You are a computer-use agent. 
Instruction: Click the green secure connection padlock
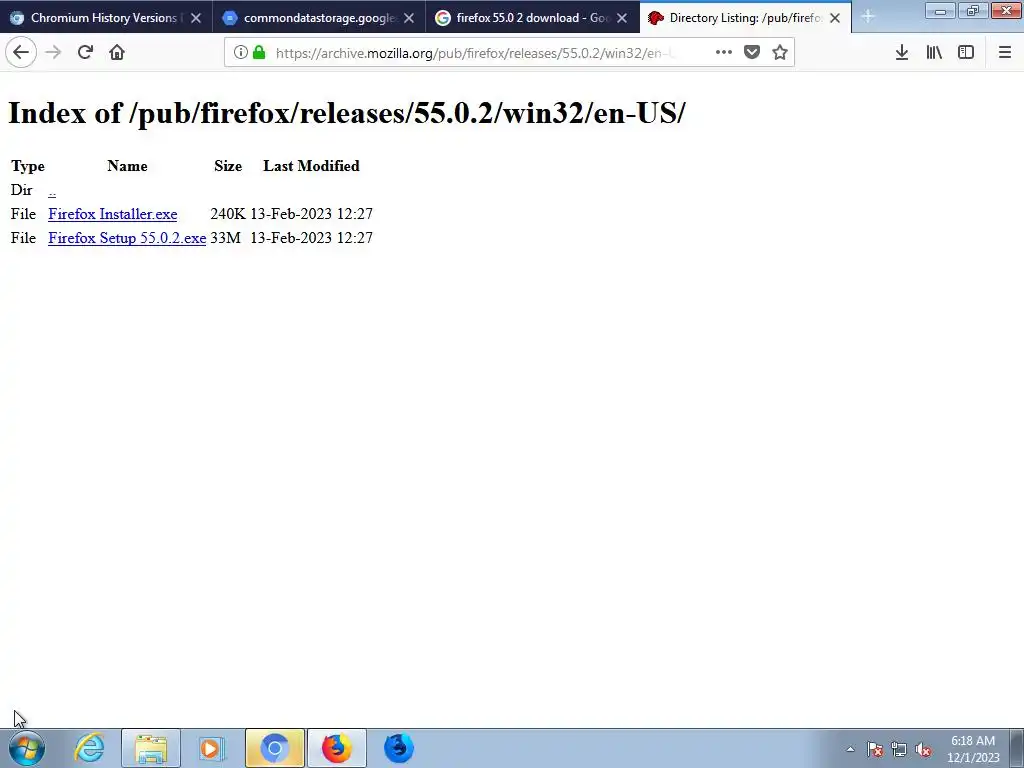click(259, 52)
